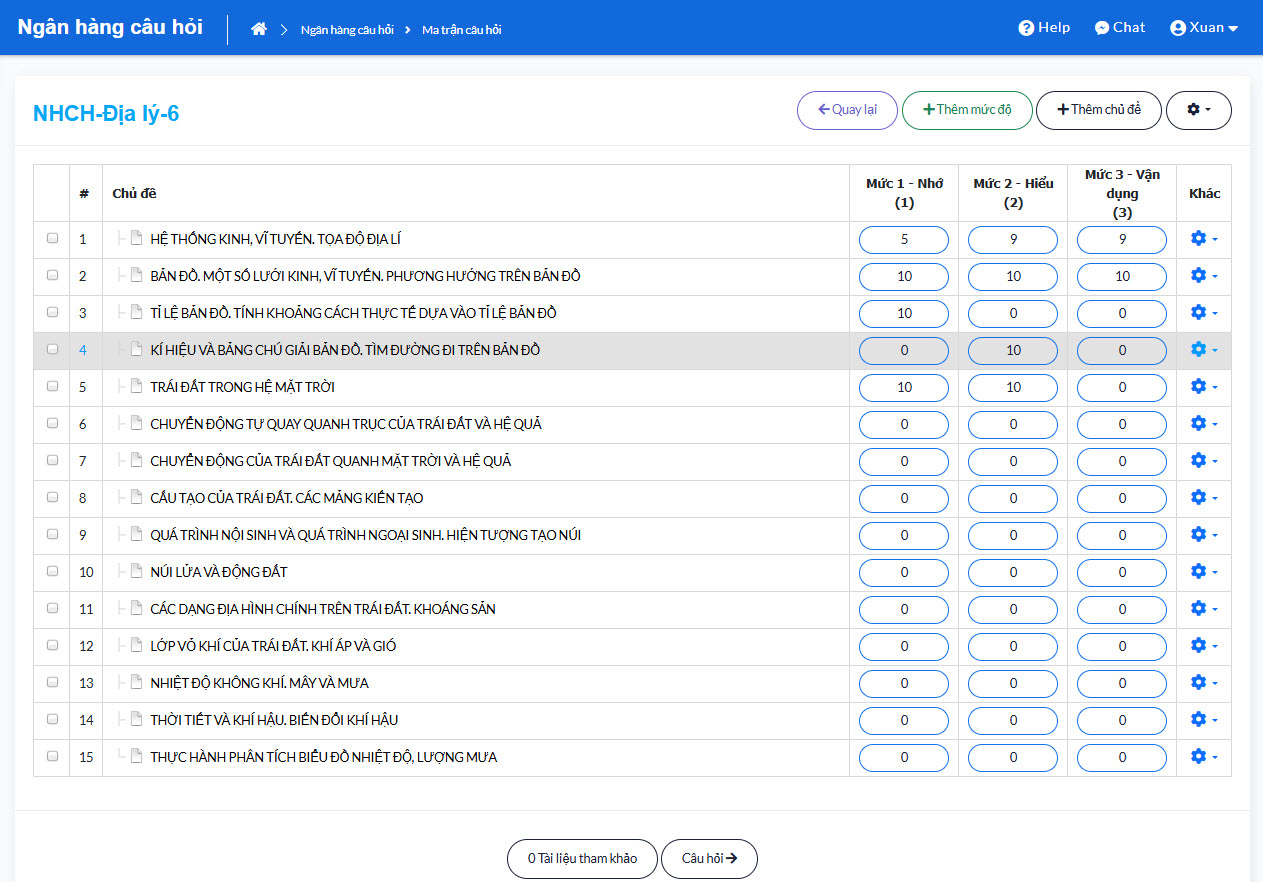The image size is (1263, 882).
Task: Click Mức 1 field for topic 1
Action: 904,240
